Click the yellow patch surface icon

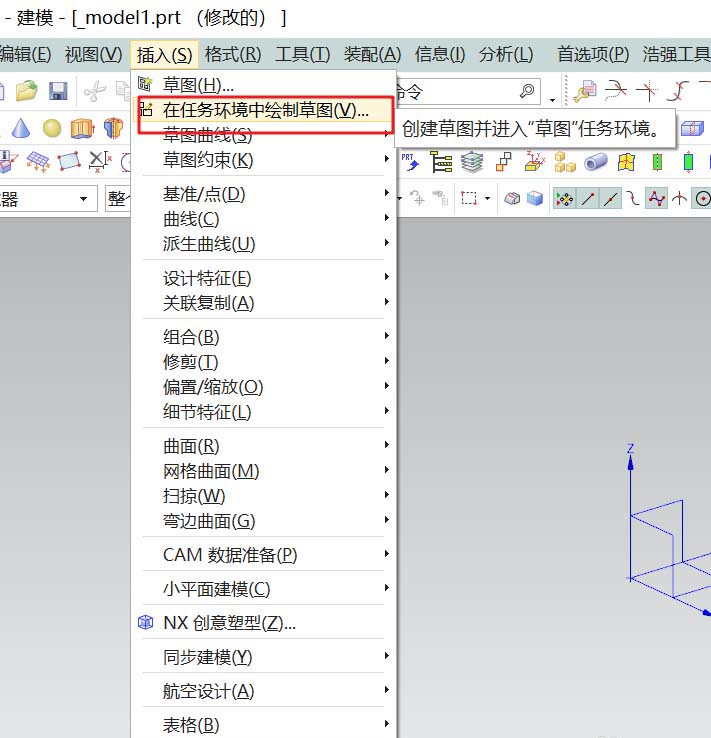(x=626, y=162)
